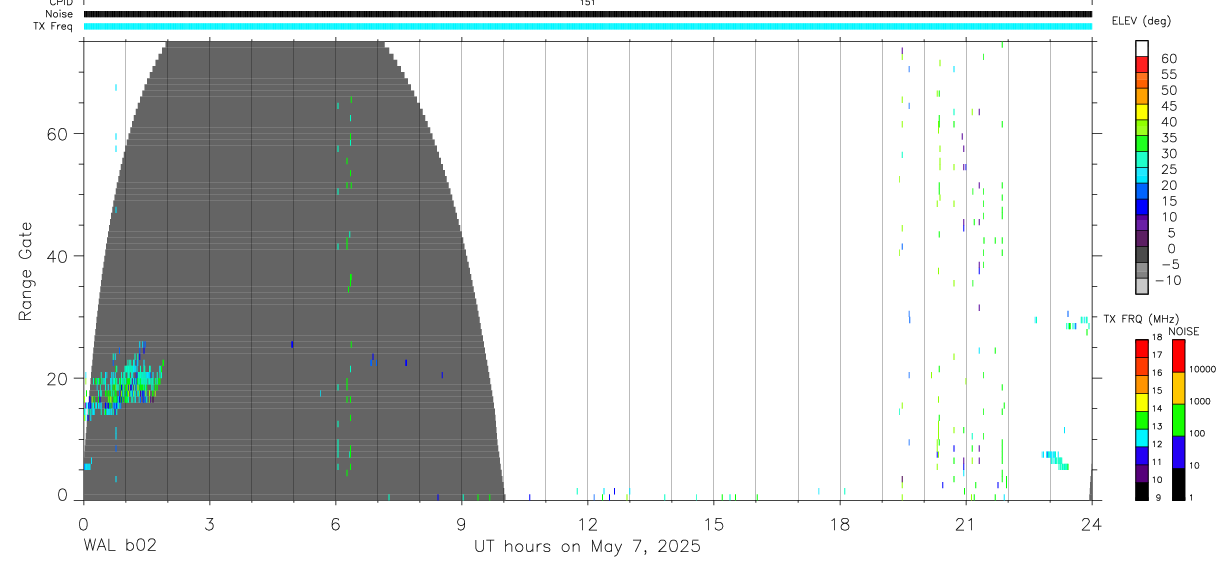1228x567 pixels.
Task: Click the 'TX Freq' row label at top left
Action: (55, 26)
